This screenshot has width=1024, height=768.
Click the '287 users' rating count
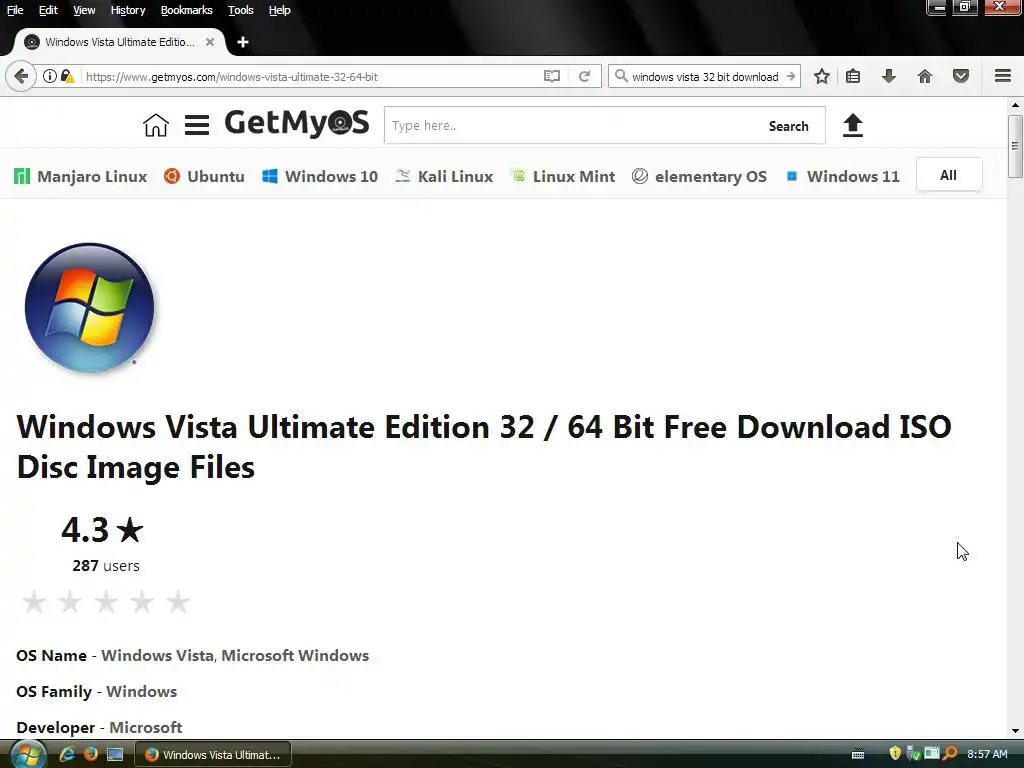(106, 566)
